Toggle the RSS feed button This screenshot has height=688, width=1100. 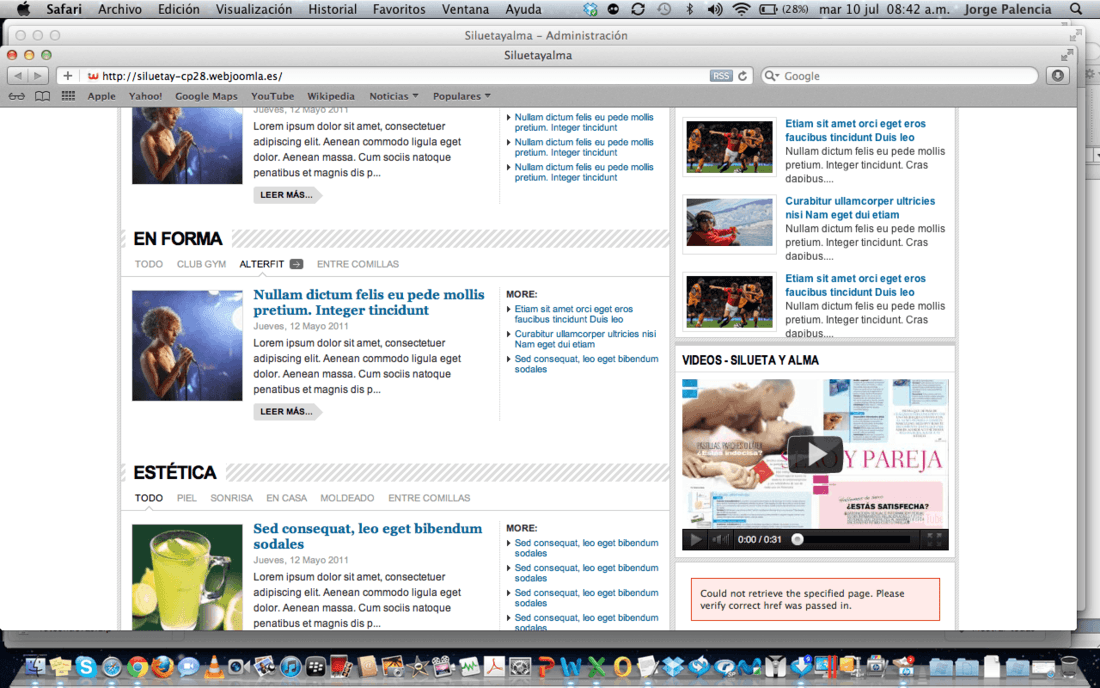(x=720, y=76)
